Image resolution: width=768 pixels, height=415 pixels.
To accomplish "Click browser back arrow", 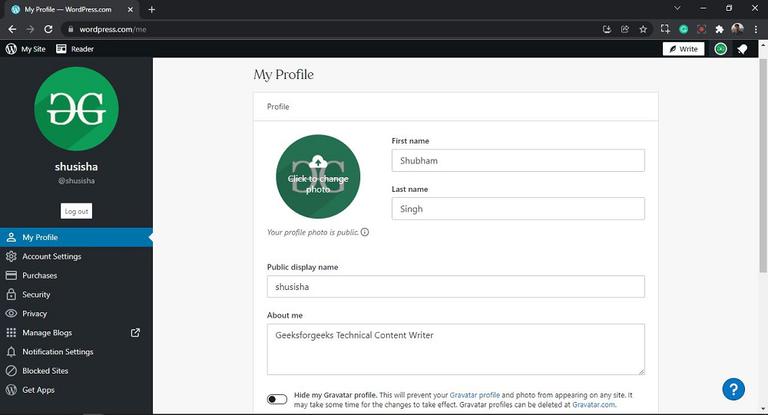I will (x=12, y=29).
